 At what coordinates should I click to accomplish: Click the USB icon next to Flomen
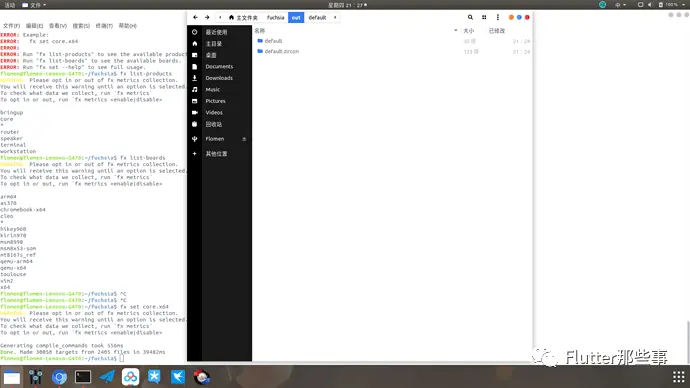pos(195,139)
